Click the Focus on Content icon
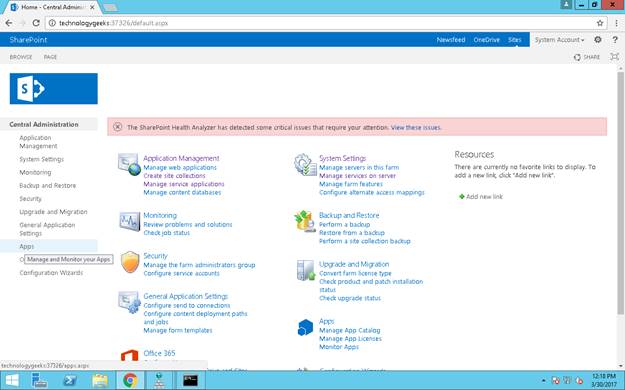Screen dimensions: 625x390 pyautogui.click(x=615, y=57)
